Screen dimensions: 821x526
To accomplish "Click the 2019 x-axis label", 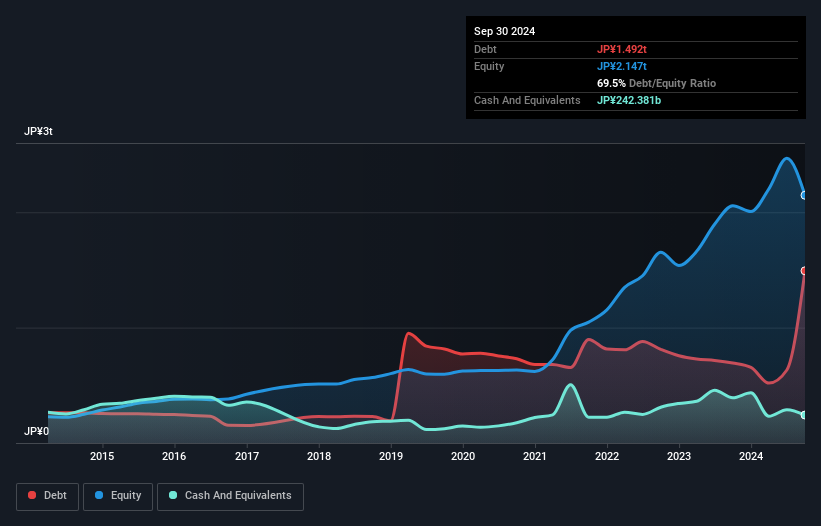I will [391, 456].
